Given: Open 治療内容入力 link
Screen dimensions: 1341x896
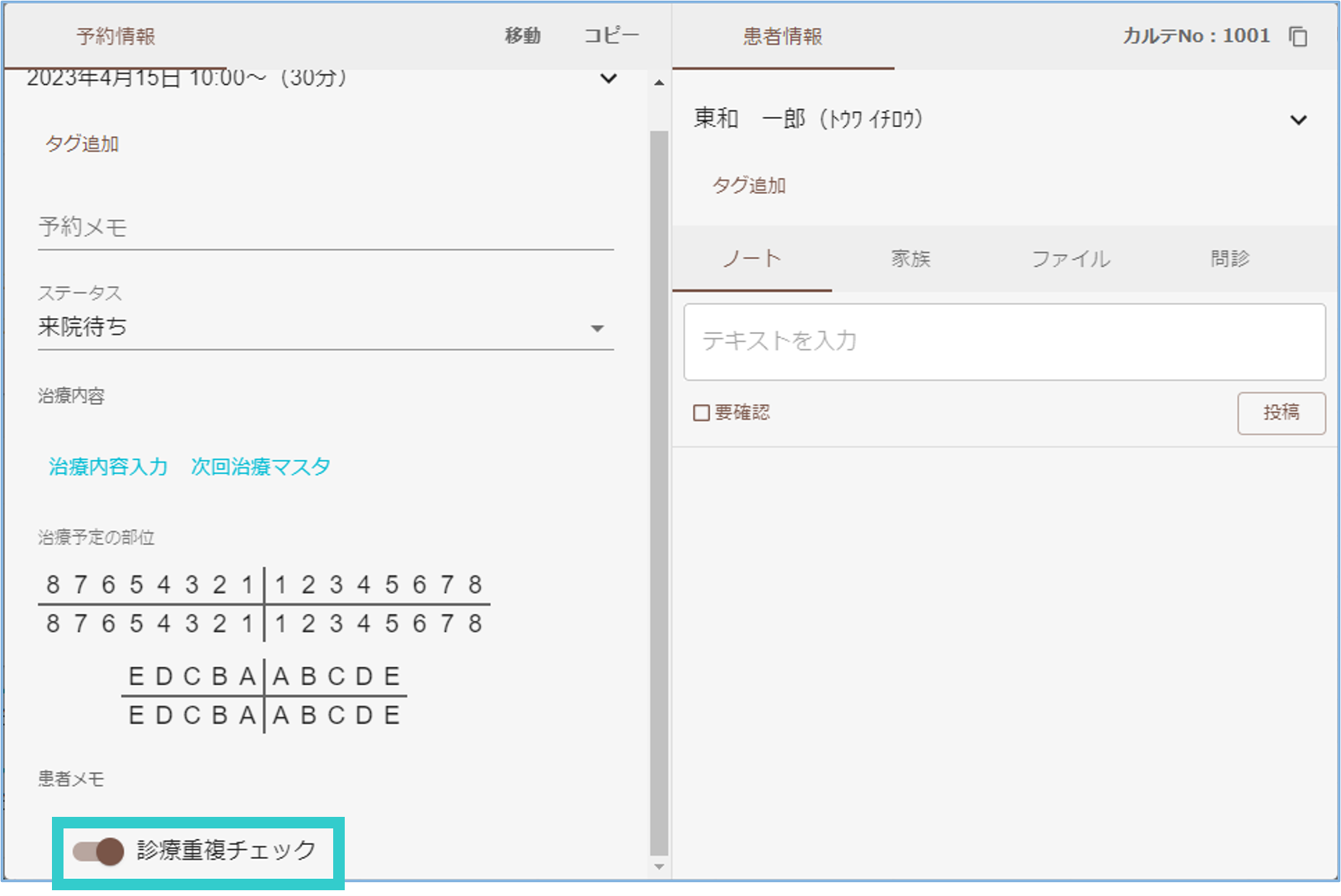Looking at the screenshot, I should (108, 467).
